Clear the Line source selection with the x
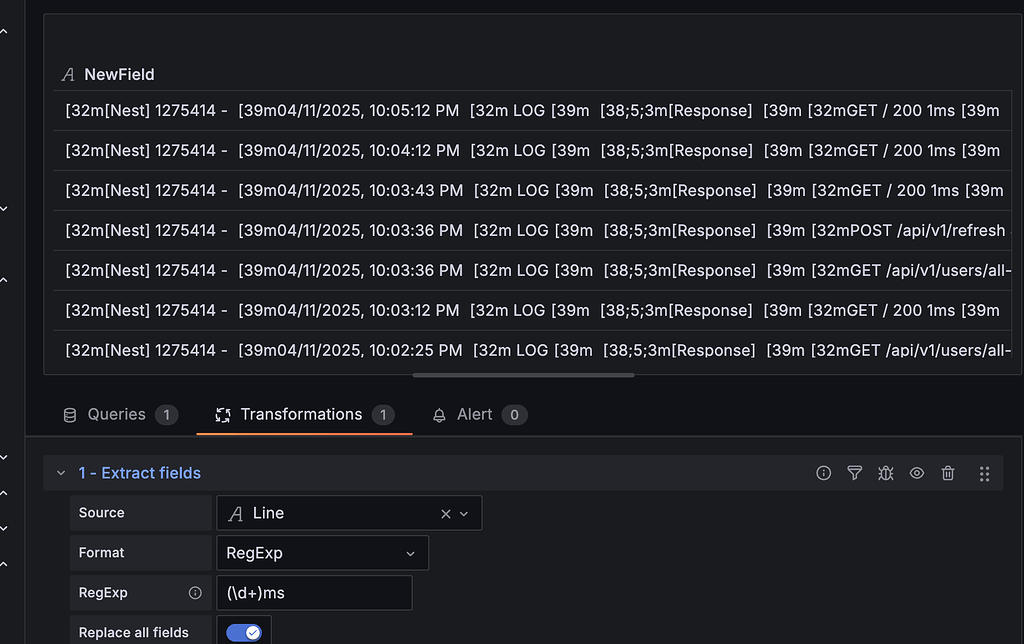1024x644 pixels. pos(445,512)
